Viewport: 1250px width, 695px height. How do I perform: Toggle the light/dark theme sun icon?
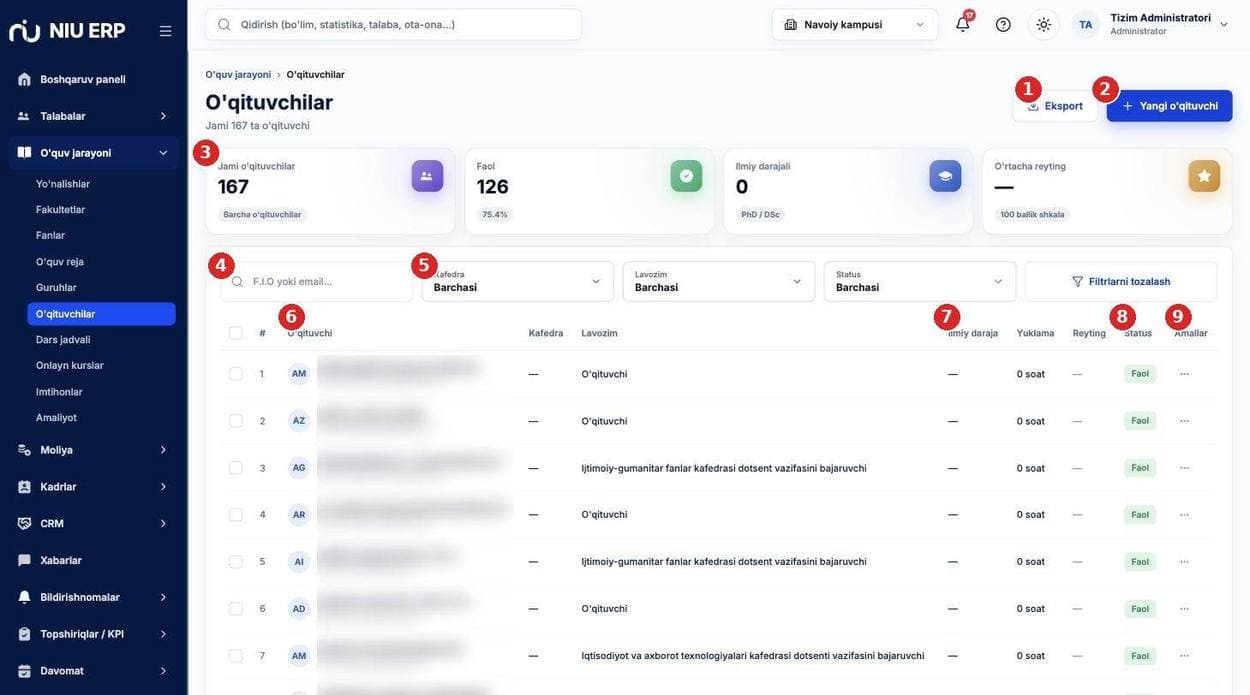pyautogui.click(x=1044, y=24)
